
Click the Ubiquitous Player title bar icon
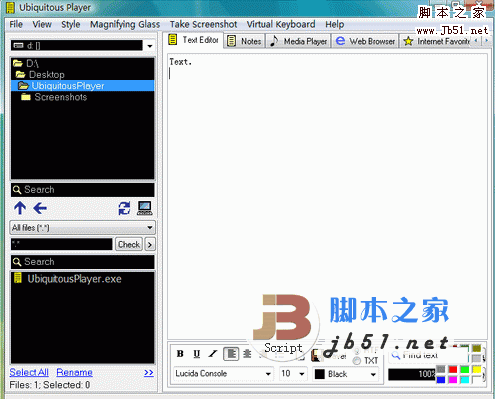pos(11,8)
